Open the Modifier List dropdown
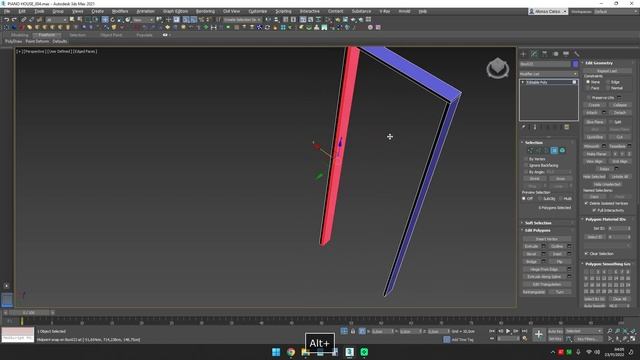640x360 pixels. pos(549,74)
